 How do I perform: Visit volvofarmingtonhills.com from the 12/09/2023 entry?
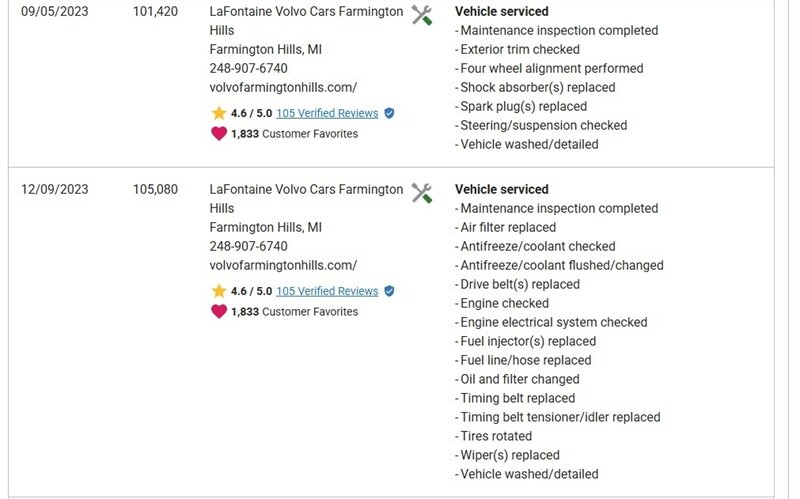[x=283, y=266]
